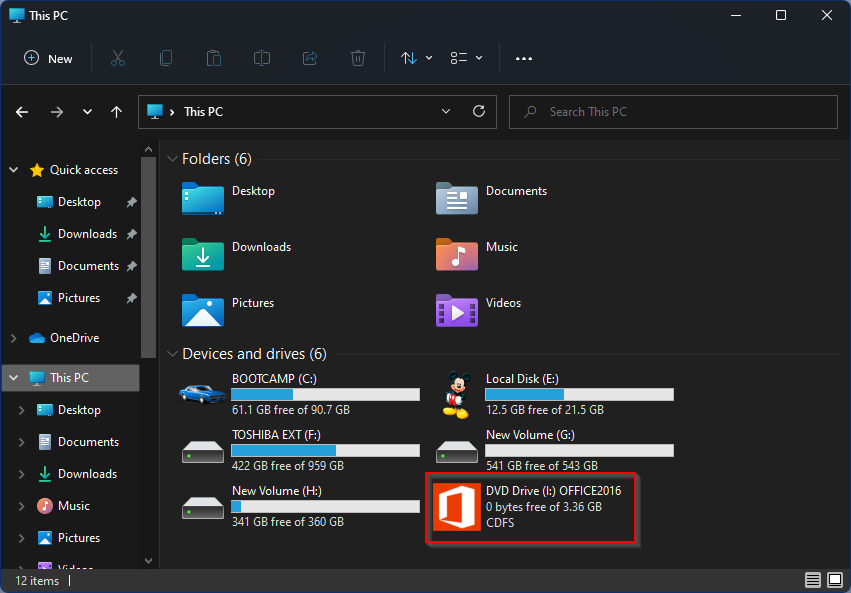Click the Search This PC field
Screen dimensions: 851x593
(672, 112)
